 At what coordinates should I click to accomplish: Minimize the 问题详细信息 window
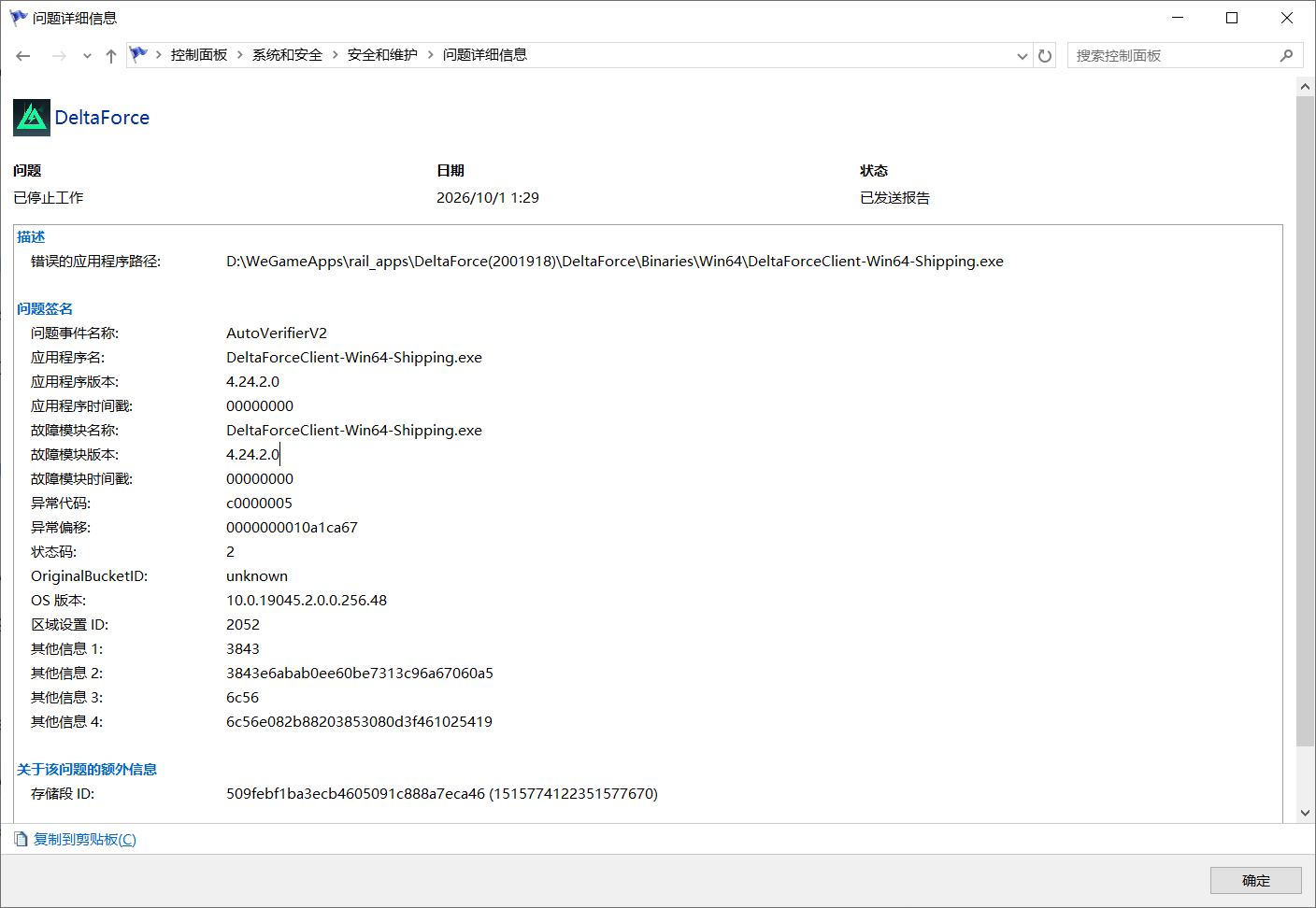tap(1178, 18)
